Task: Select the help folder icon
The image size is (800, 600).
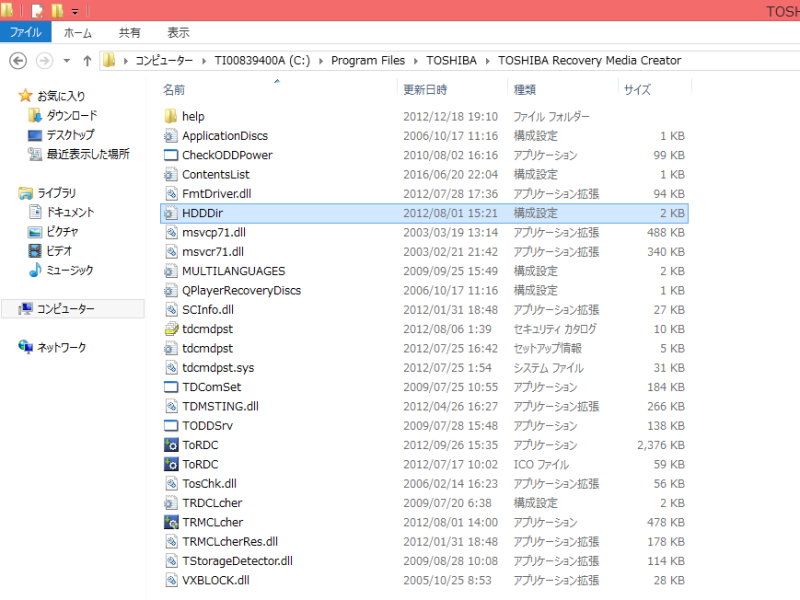Action: (x=171, y=116)
